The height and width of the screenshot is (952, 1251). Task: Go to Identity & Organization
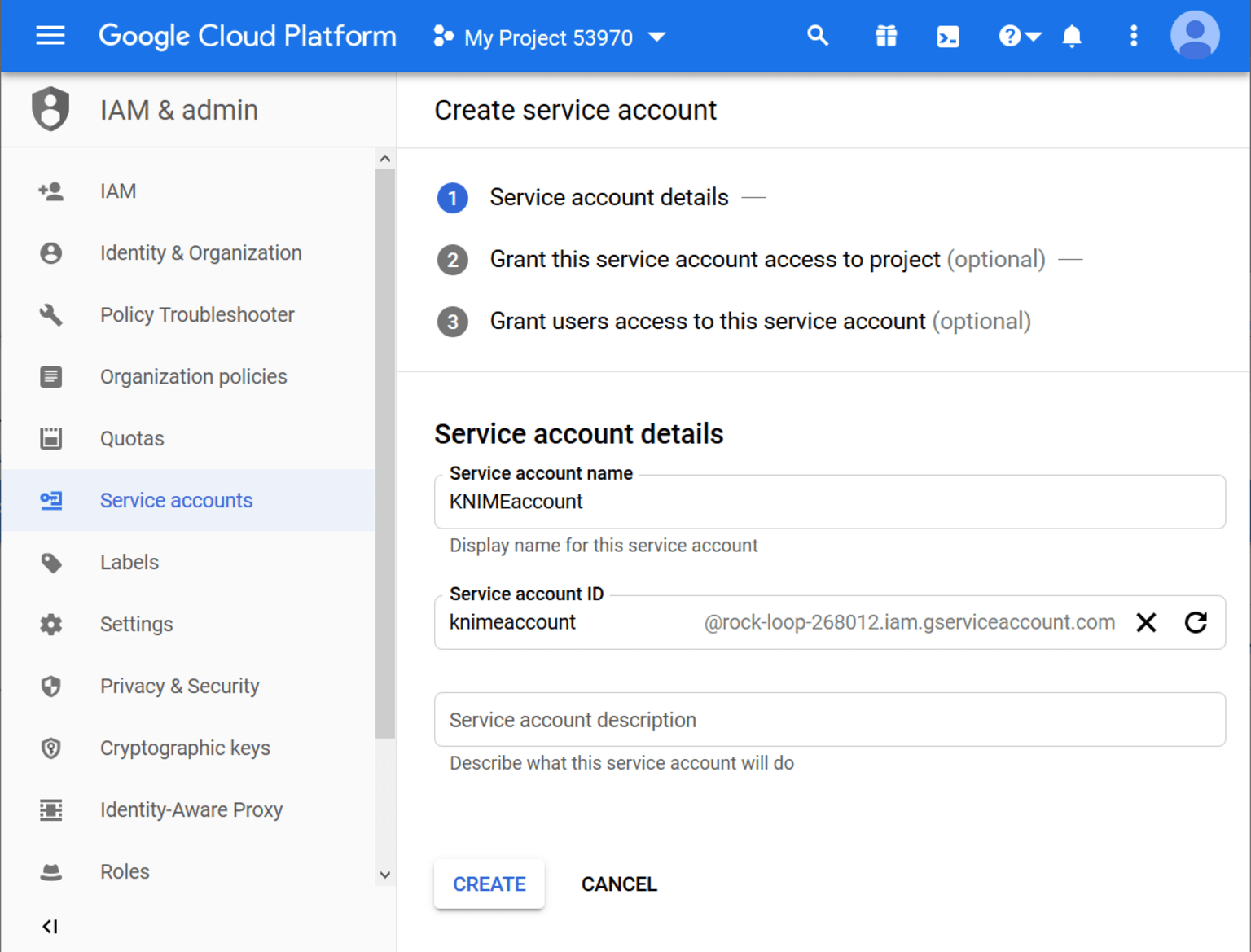click(x=200, y=252)
